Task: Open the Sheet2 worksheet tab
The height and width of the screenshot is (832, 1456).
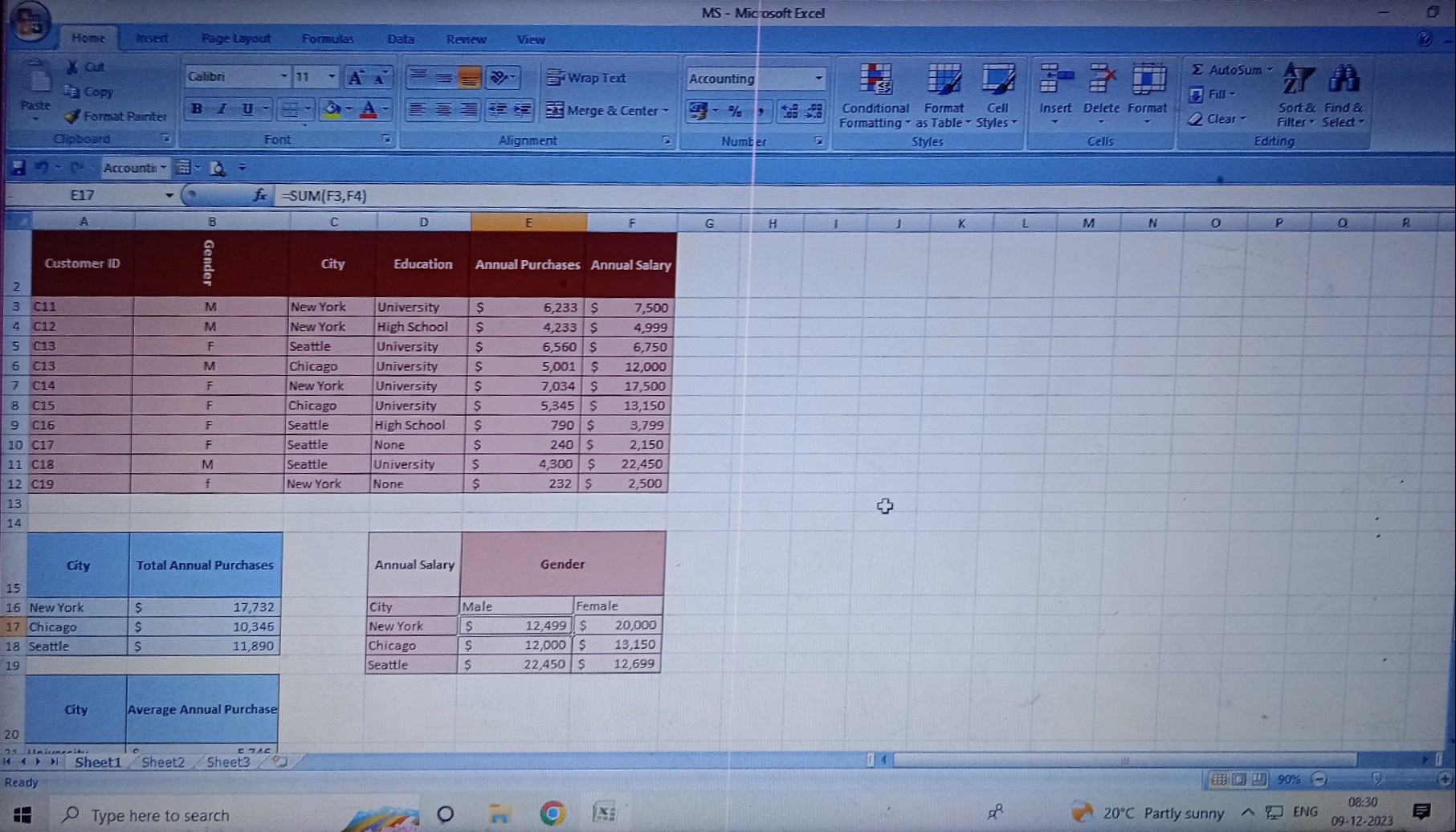Action: click(x=163, y=762)
